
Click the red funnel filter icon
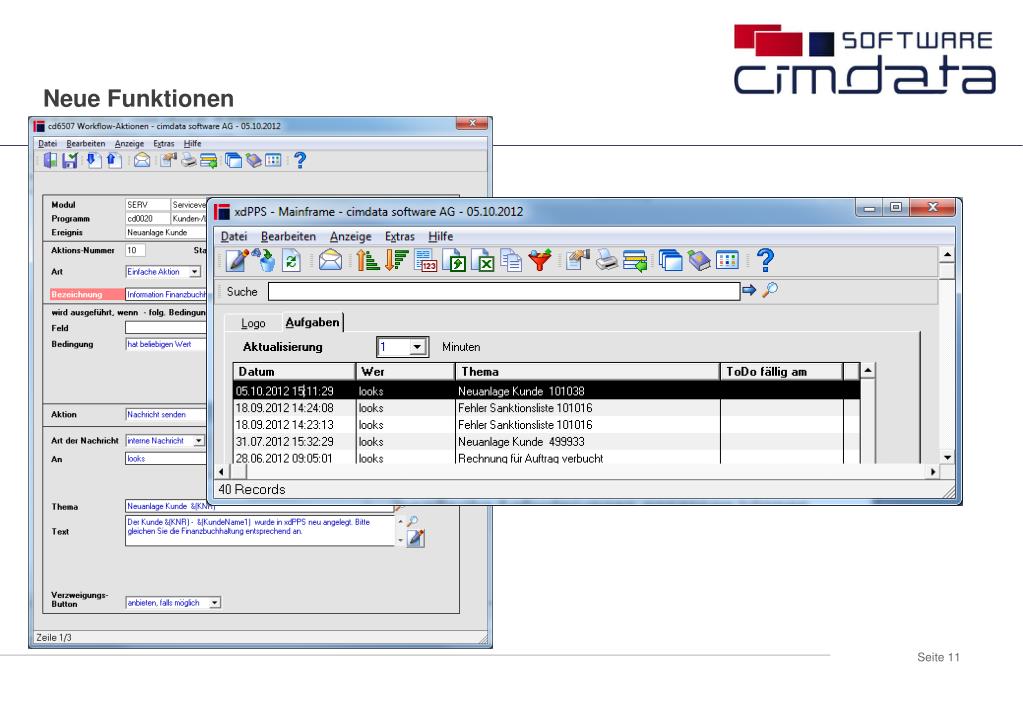tap(540, 260)
